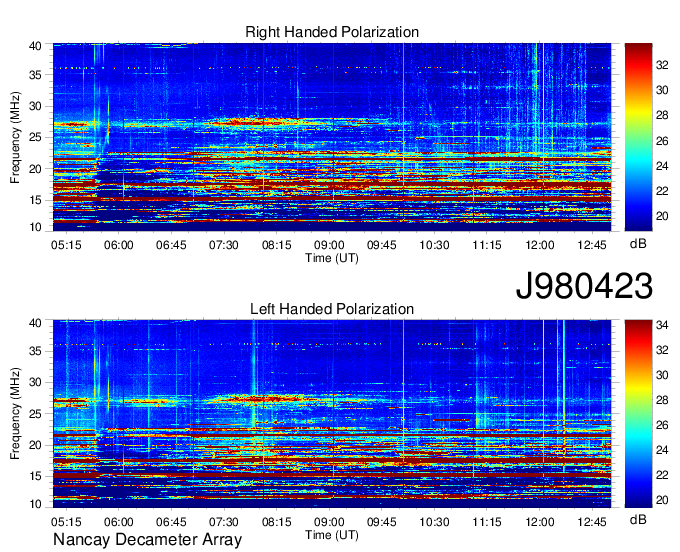Click 10:30 tick of Right Handed plot

pos(434,245)
